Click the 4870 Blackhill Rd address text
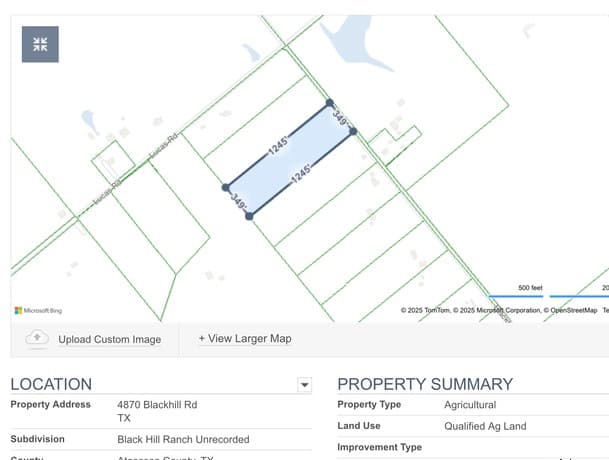 (x=157, y=405)
